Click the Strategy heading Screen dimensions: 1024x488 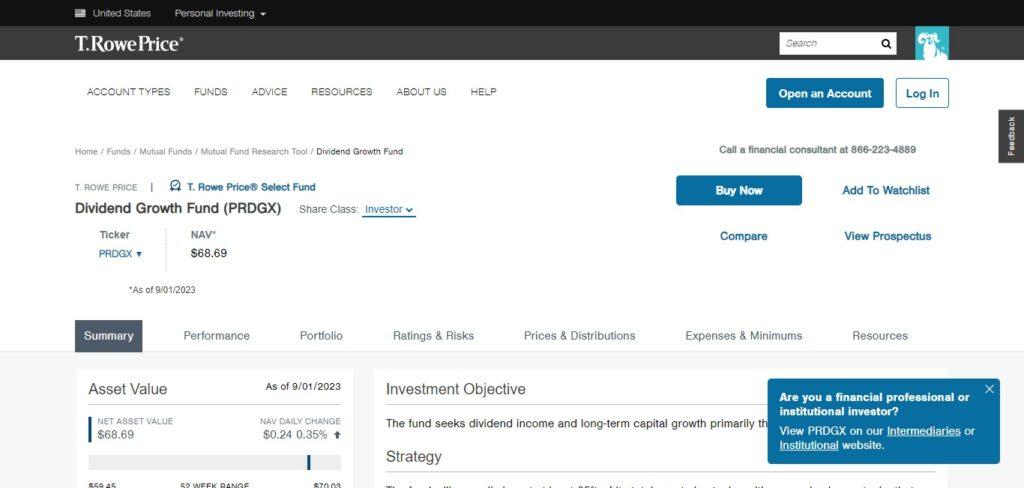tap(414, 456)
